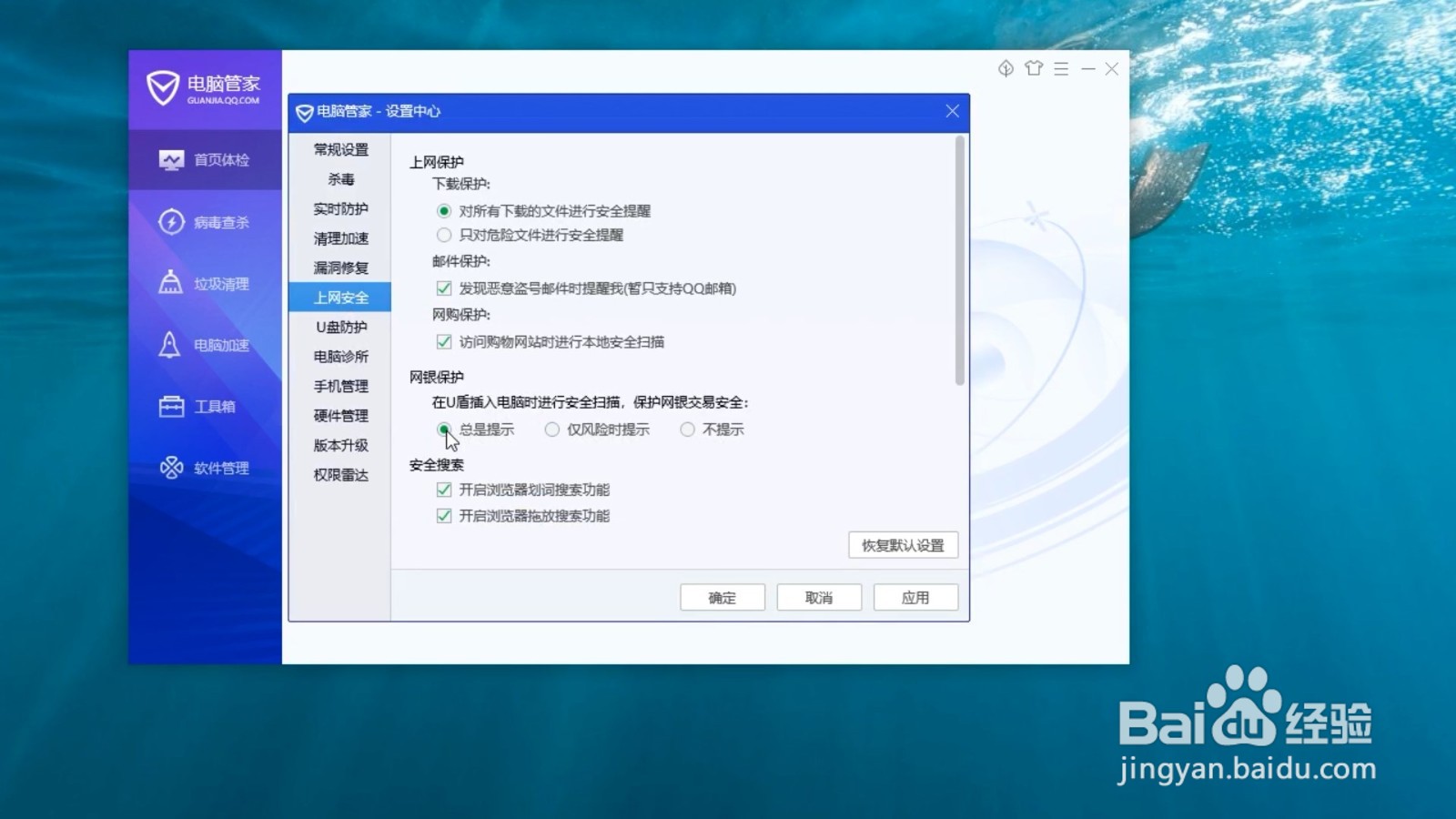Click the 工具箱 toolbox icon
Screen dimensions: 1456x819
(171, 407)
